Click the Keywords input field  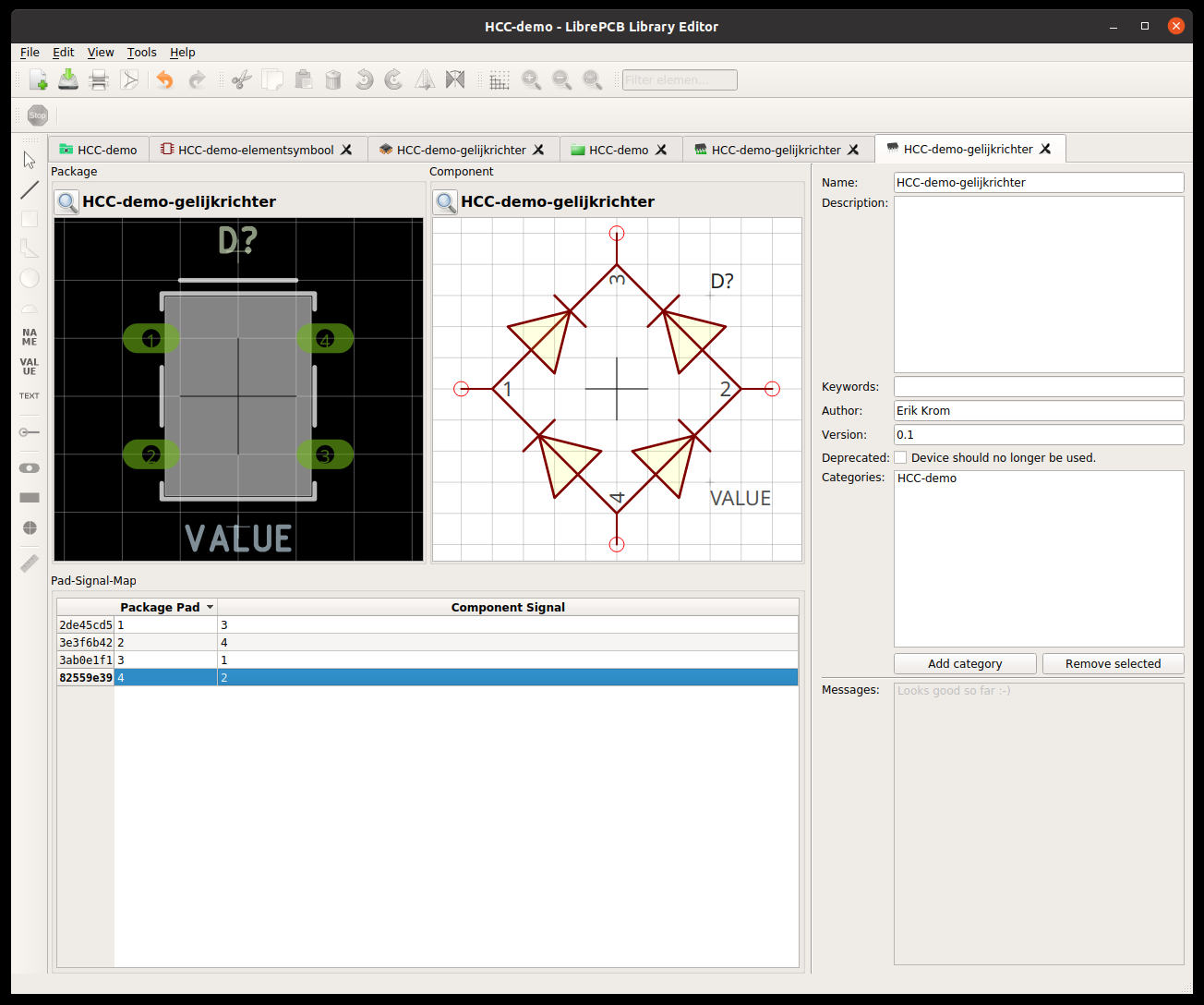pos(1039,386)
